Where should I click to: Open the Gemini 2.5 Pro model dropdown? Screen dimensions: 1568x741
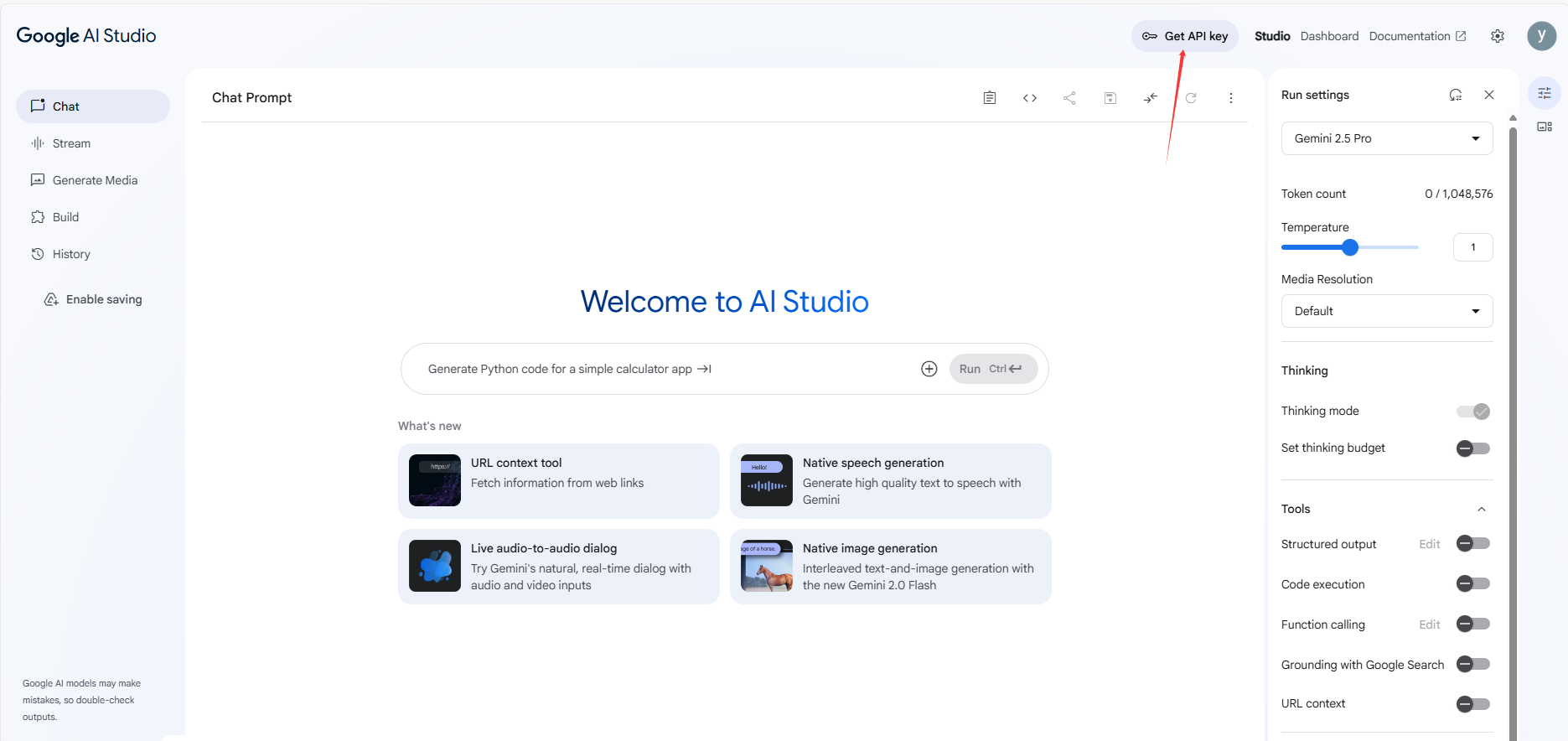[x=1387, y=138]
